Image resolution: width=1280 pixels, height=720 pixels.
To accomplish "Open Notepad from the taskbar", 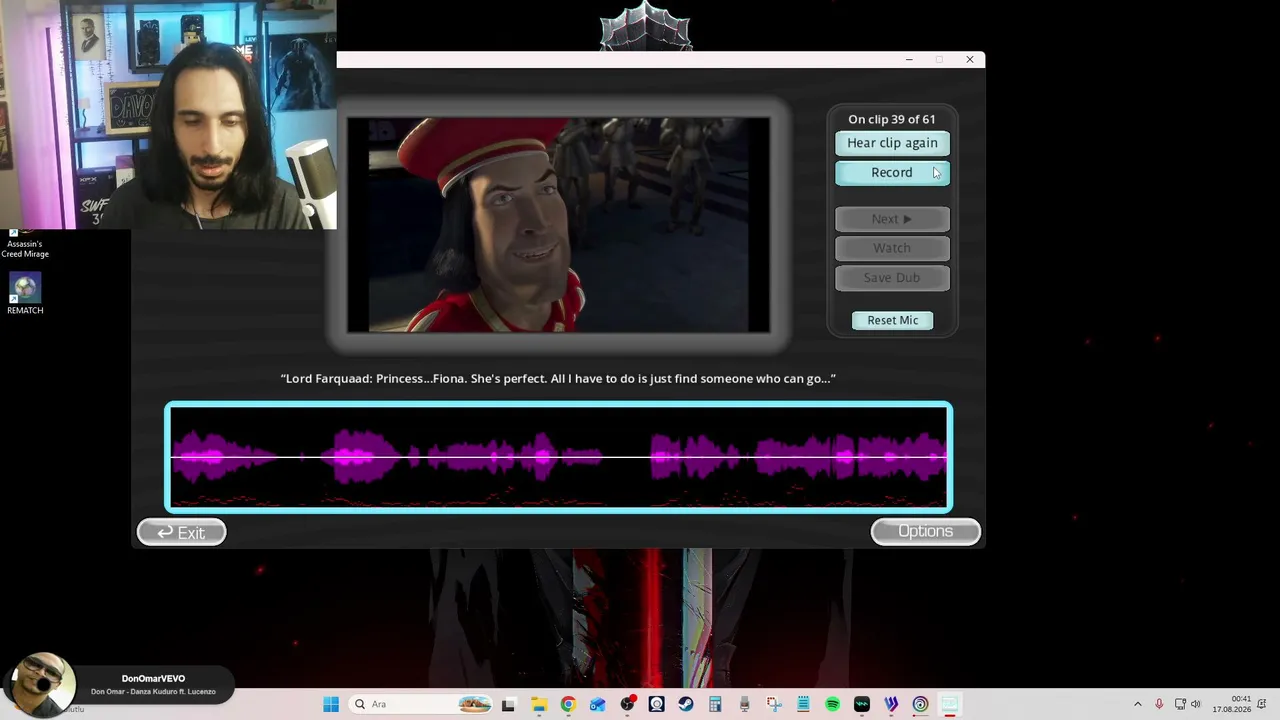I will [x=803, y=704].
